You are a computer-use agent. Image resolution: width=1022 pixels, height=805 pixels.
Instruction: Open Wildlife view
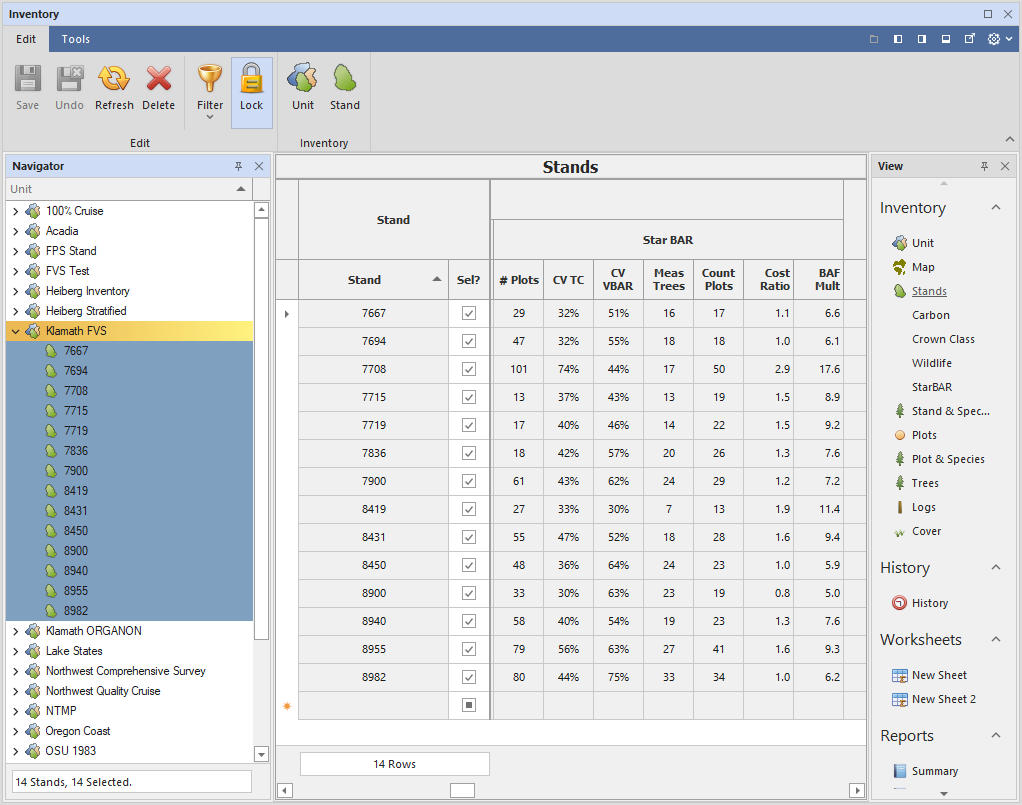click(x=931, y=363)
